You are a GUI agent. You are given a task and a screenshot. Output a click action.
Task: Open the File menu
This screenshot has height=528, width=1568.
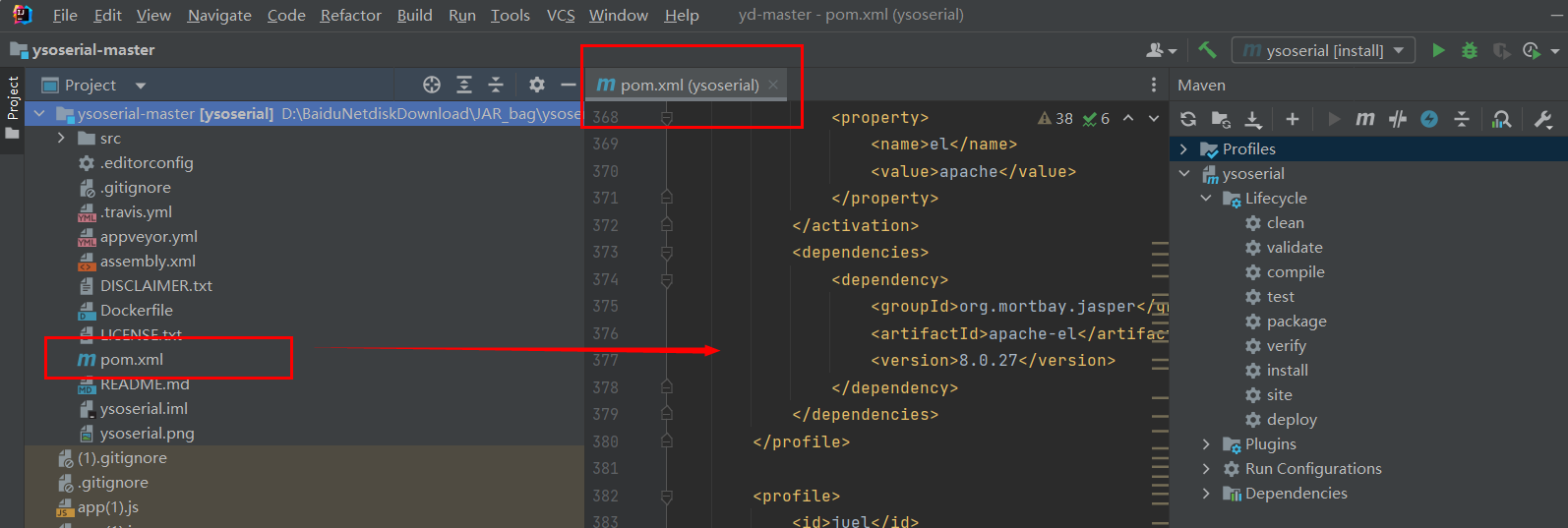[65, 15]
